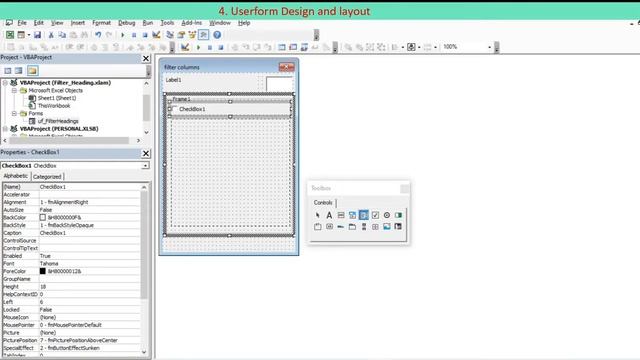Choose the SpinButton control in Toolbox
Image resolution: width=640 pixels, height=360 pixels.
(x=376, y=227)
